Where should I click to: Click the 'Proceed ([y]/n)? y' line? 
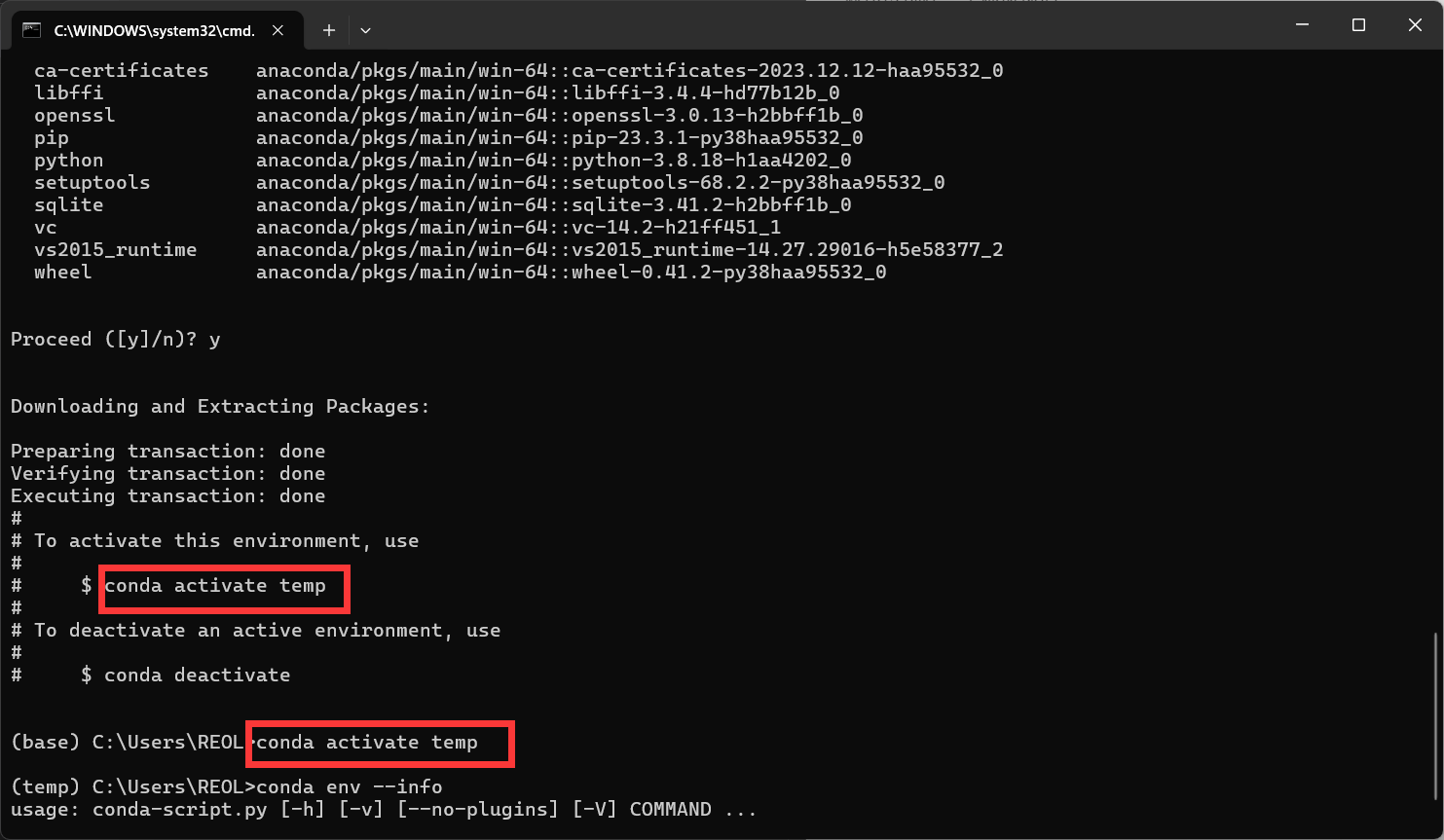[x=115, y=340]
